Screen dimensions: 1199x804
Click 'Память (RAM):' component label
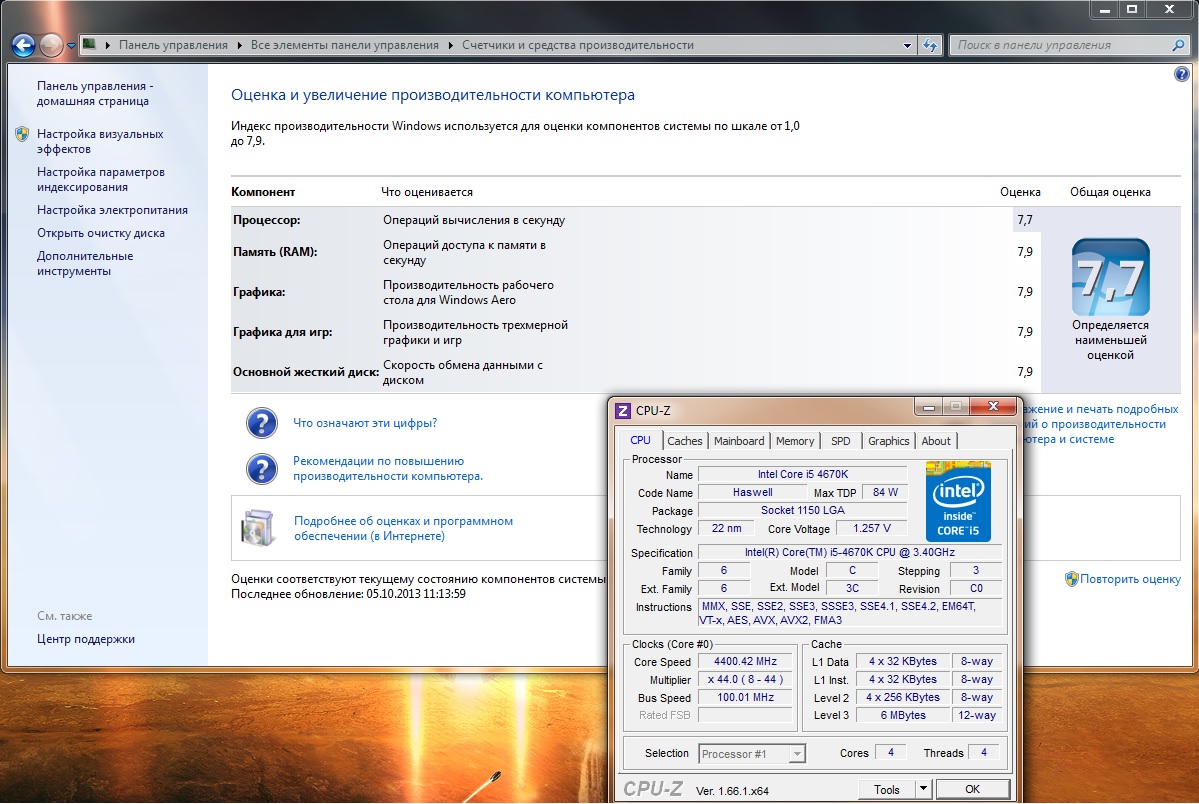click(275, 252)
